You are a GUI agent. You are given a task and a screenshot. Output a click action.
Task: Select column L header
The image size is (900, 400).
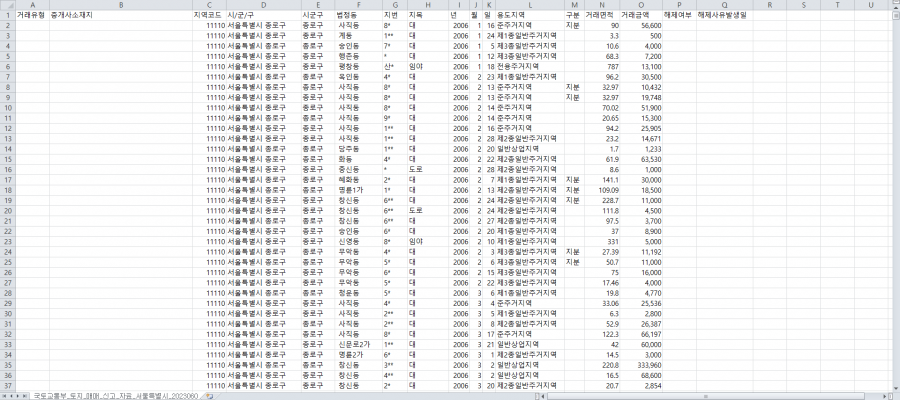coord(529,5)
